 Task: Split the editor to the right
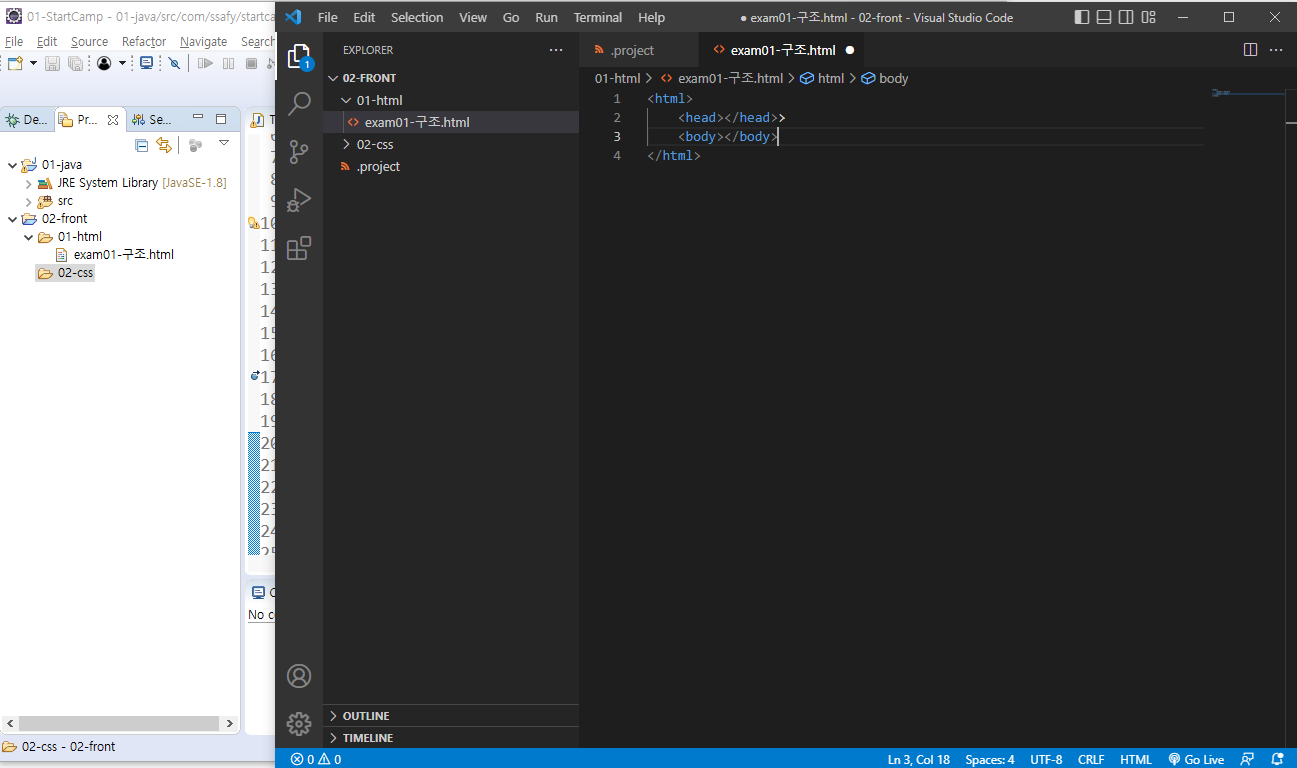(1250, 50)
